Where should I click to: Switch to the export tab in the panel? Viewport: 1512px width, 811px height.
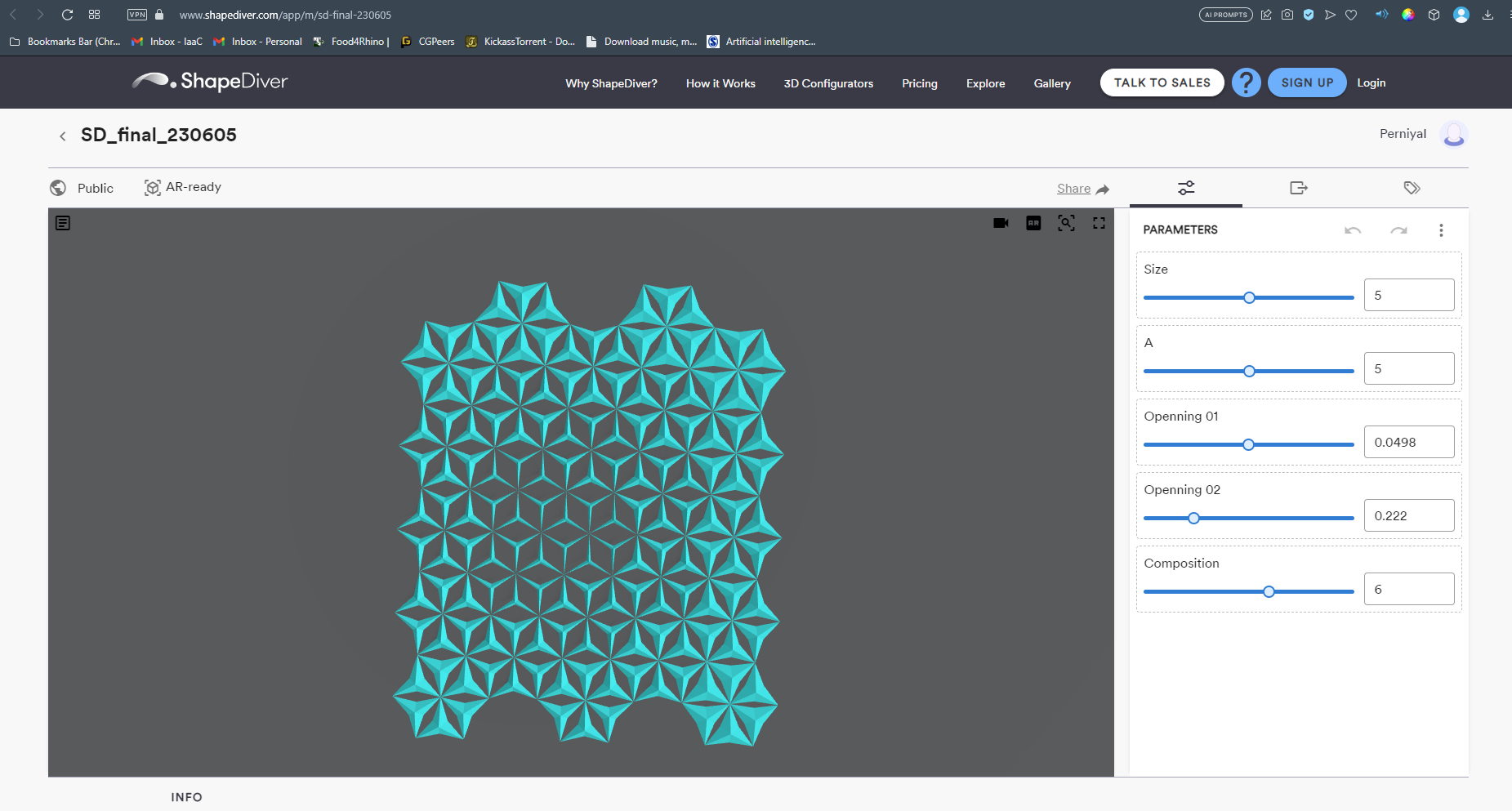click(x=1297, y=188)
